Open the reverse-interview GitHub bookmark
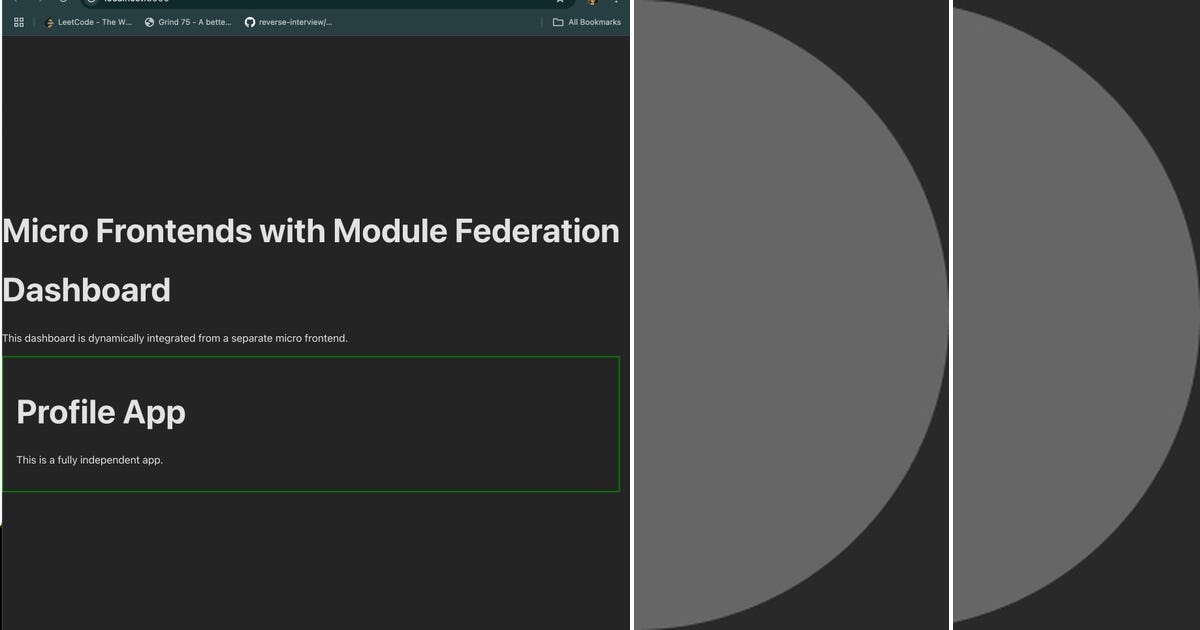Screen dimensions: 1200x630 [x=293, y=21]
